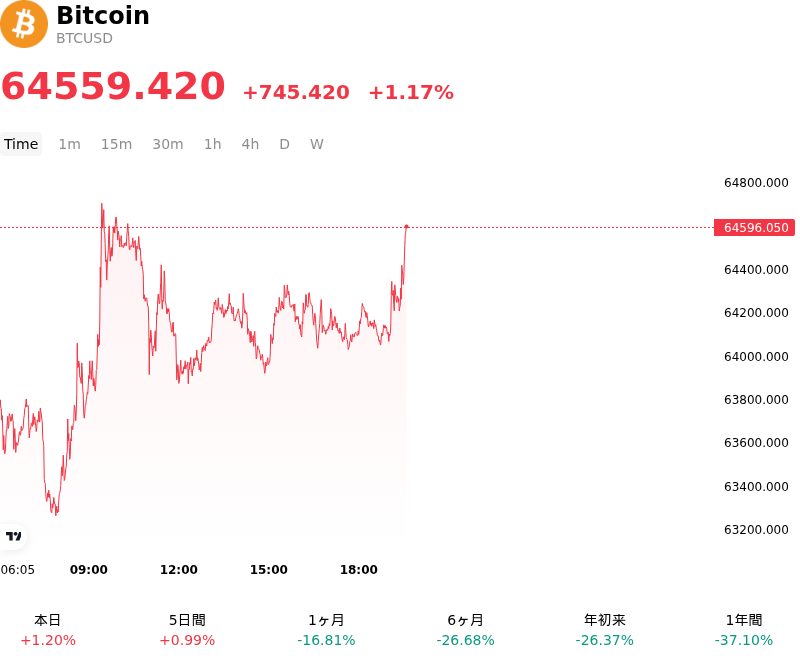Click the 12:00 marker on time axis
Image resolution: width=800 pixels, height=660 pixels.
179,570
